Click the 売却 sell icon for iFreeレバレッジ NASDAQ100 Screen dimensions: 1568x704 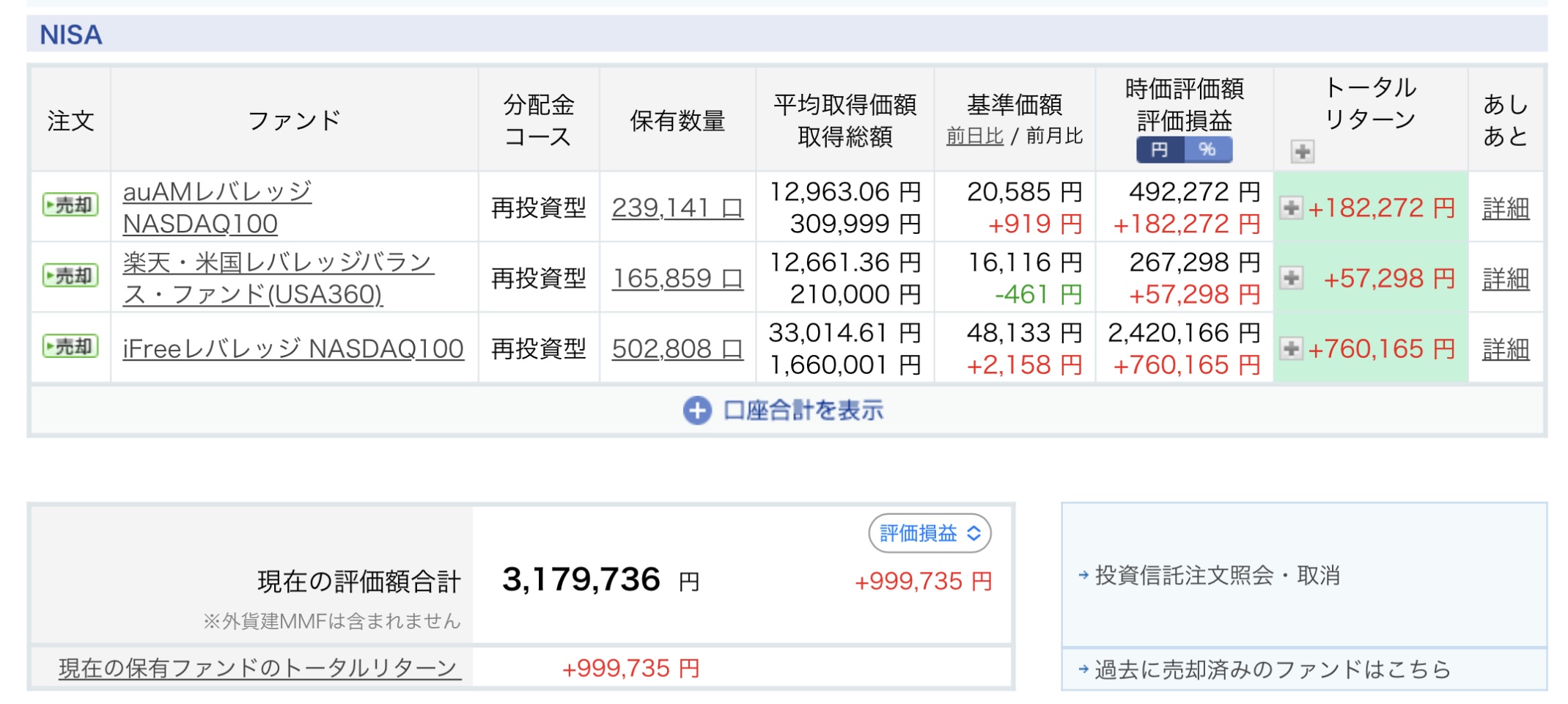pyautogui.click(x=70, y=346)
